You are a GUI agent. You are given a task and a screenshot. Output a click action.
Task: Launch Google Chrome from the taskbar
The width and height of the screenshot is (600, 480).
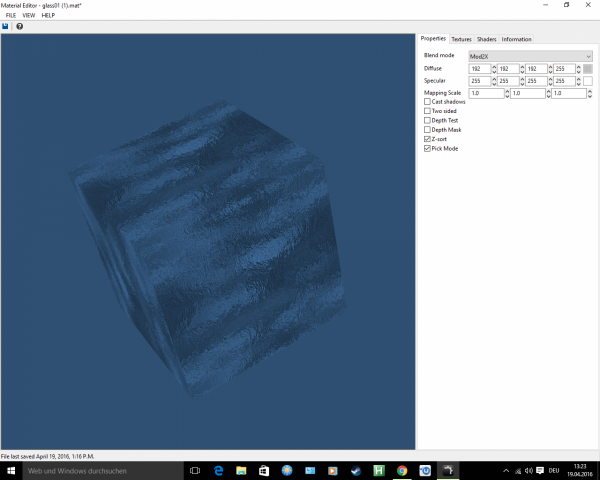pyautogui.click(x=402, y=471)
